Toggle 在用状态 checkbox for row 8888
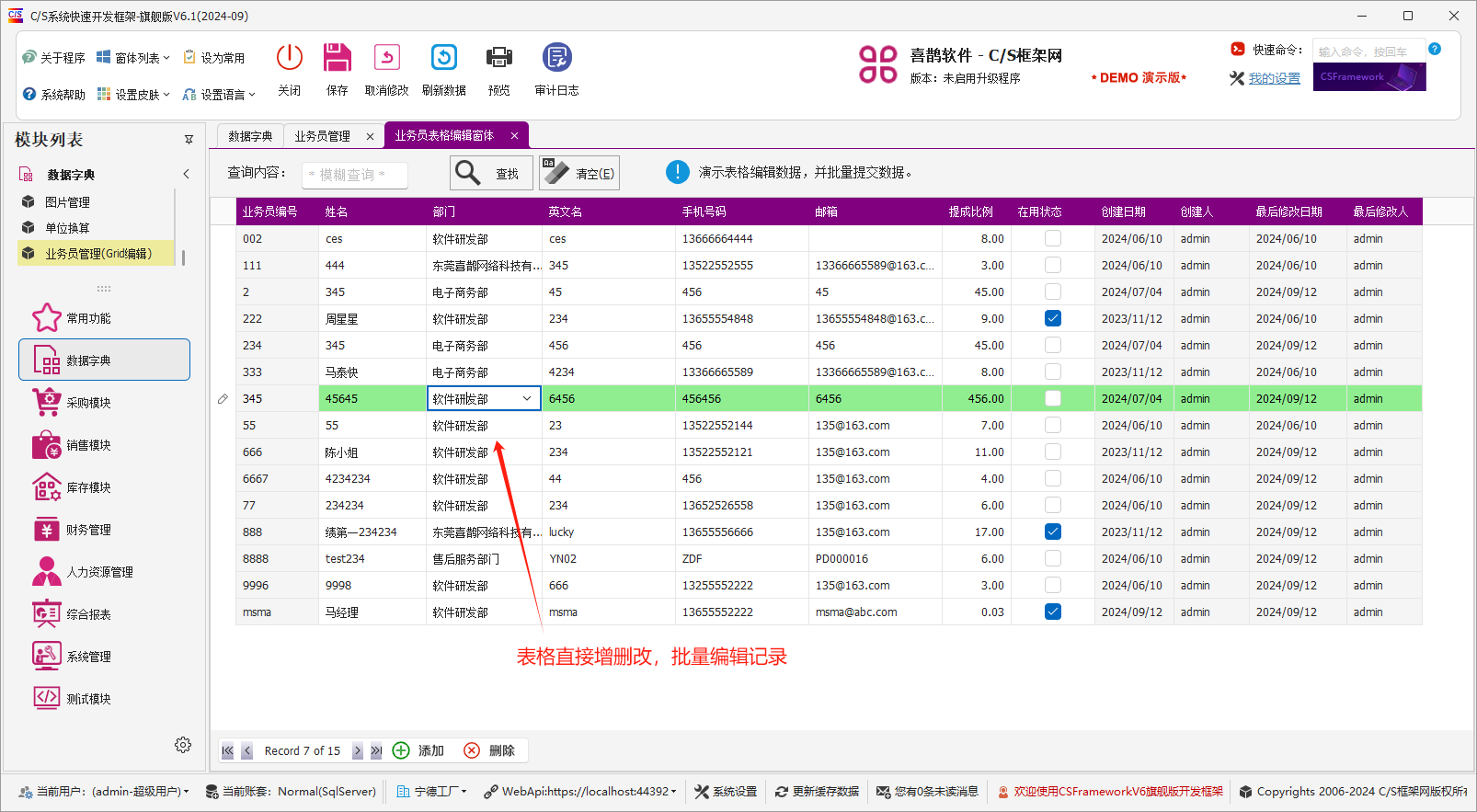The width and height of the screenshot is (1477, 812). (x=1053, y=558)
